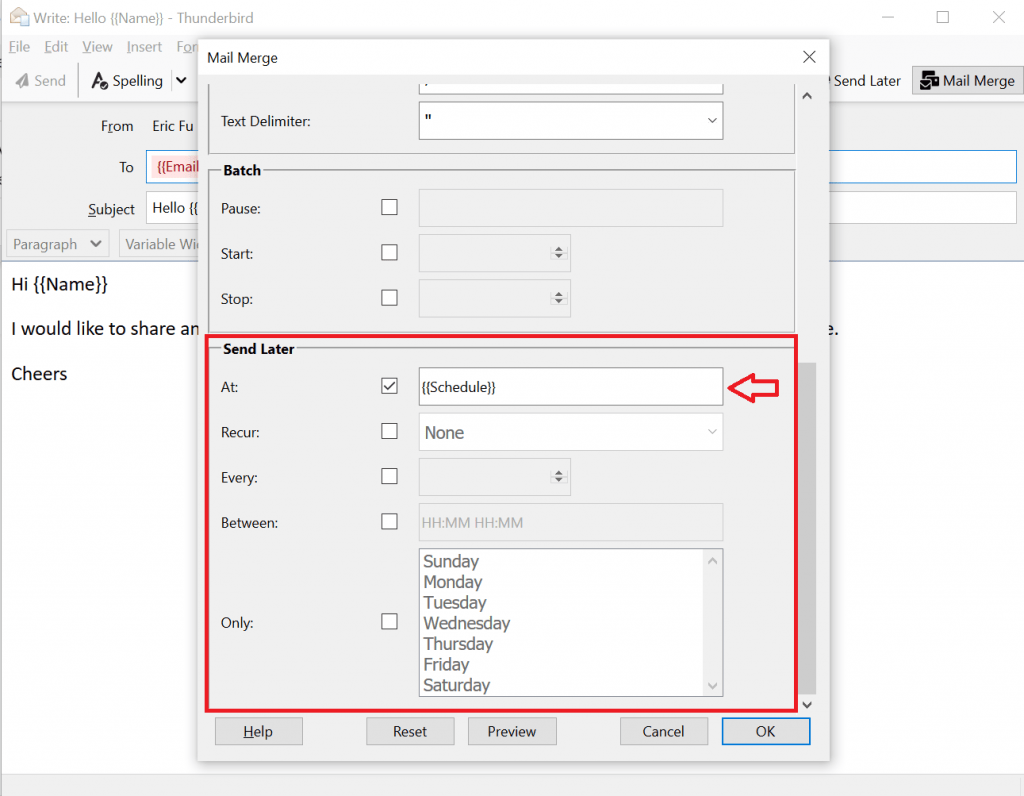Open the Paragraph style dropdown
1024x796 pixels.
pos(57,244)
